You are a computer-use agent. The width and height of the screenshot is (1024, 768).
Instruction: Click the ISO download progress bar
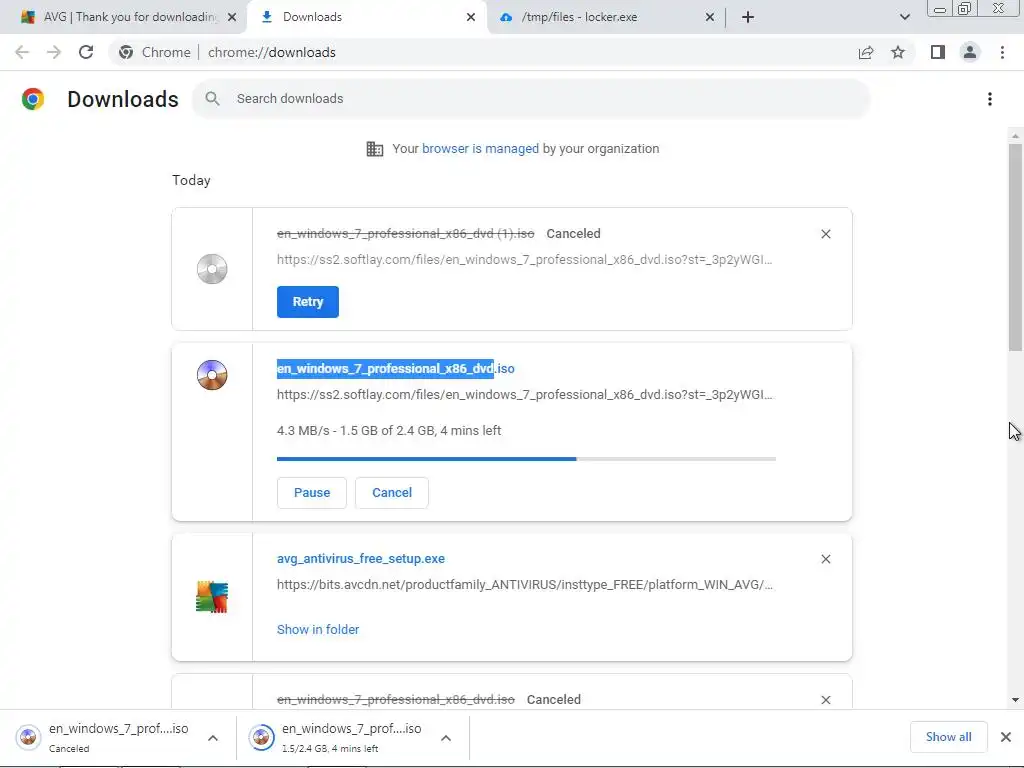coord(526,459)
